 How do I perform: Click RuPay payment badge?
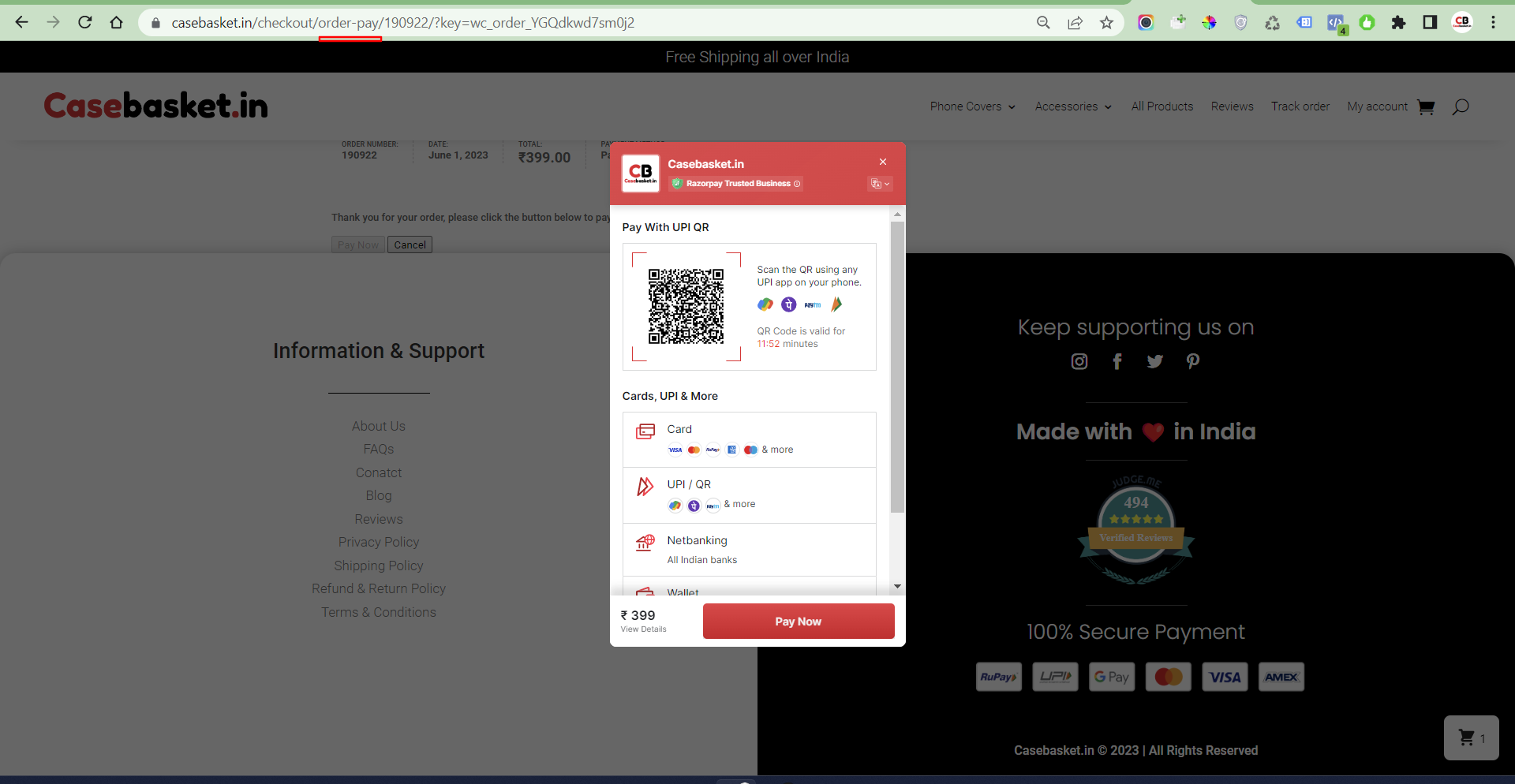click(999, 677)
